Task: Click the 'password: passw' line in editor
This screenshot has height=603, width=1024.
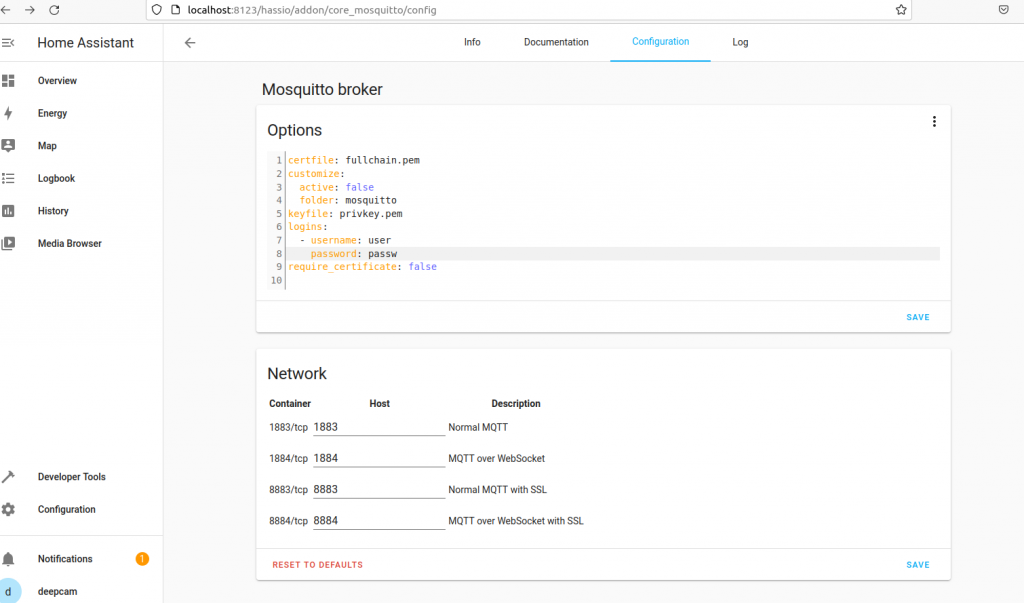Action: click(354, 253)
